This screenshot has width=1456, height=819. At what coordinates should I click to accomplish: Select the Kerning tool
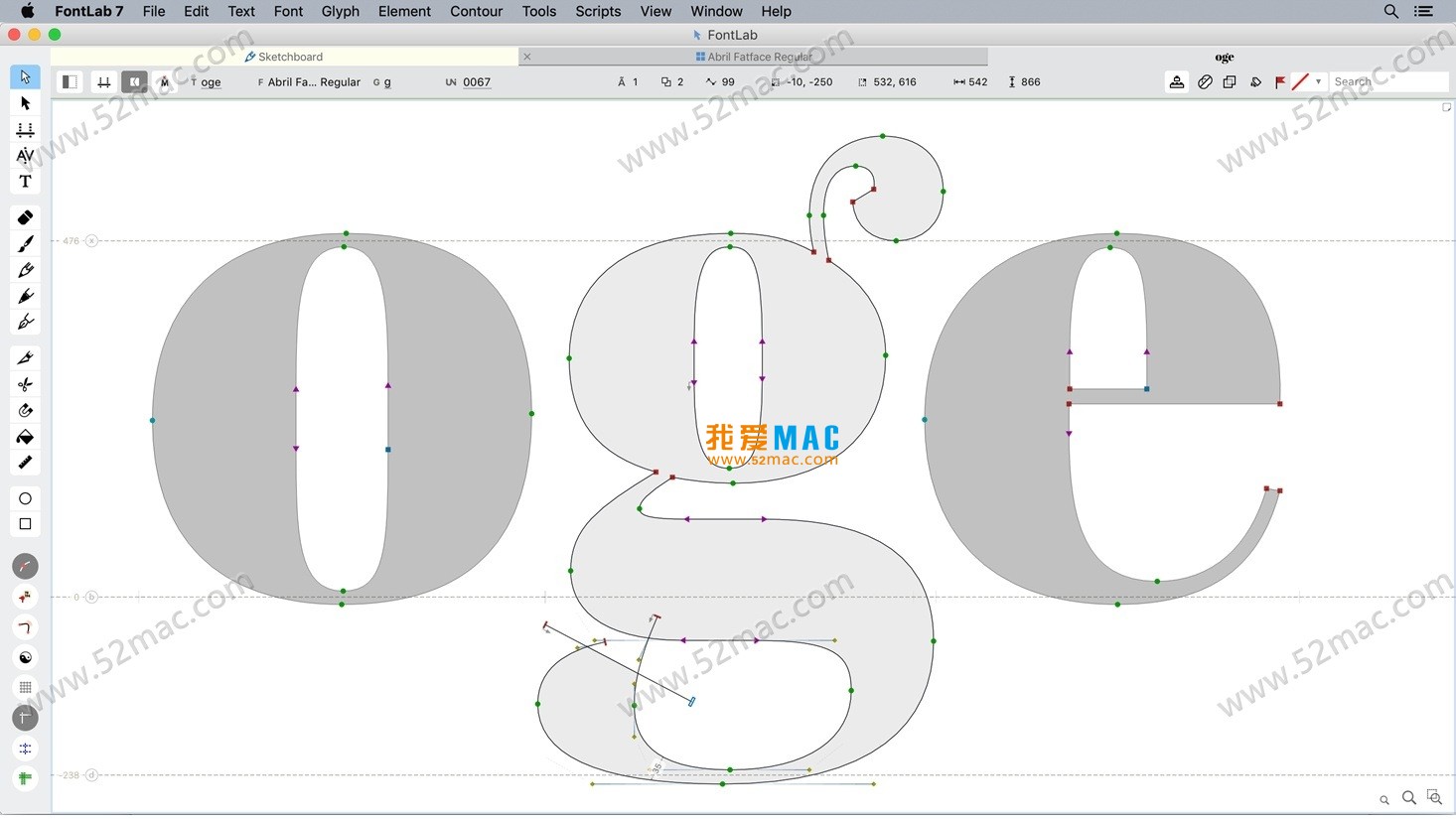[25, 155]
